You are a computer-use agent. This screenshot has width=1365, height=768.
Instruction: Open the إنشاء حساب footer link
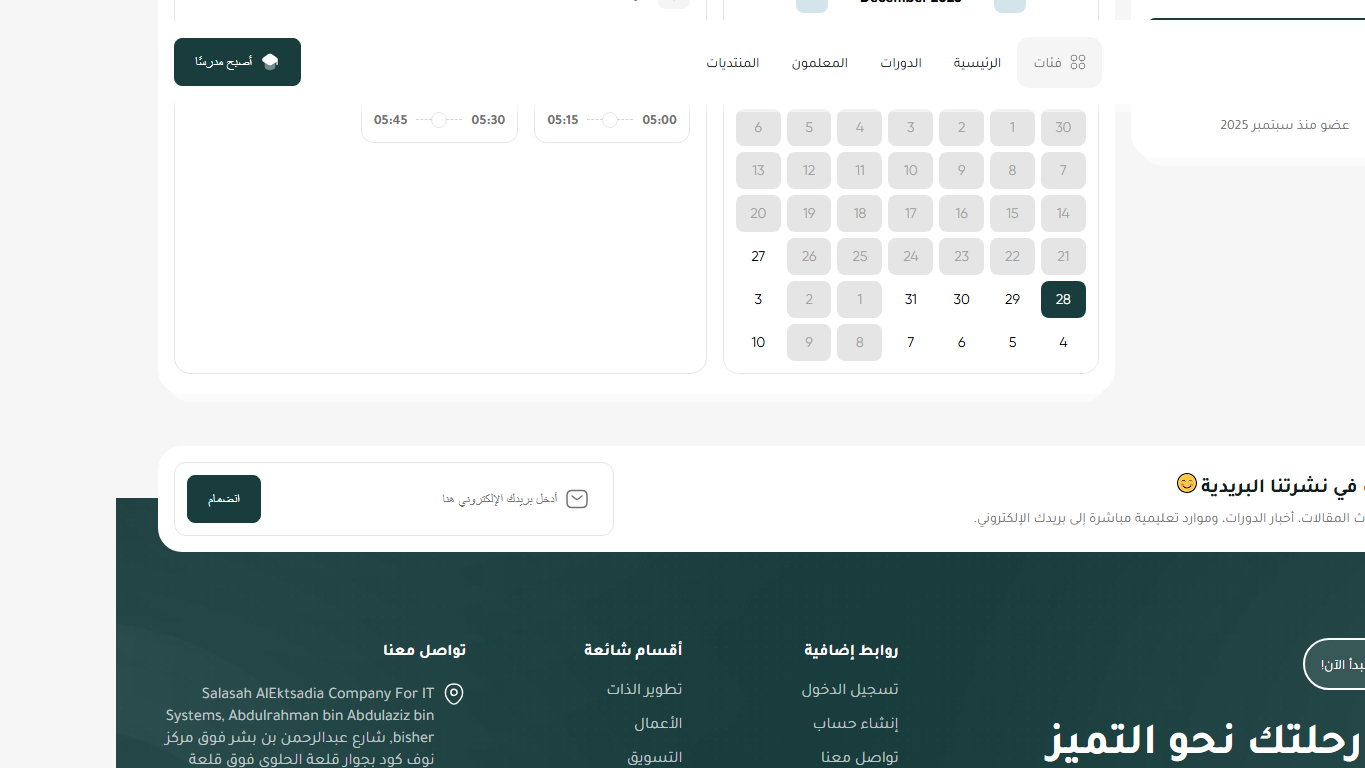tap(856, 723)
